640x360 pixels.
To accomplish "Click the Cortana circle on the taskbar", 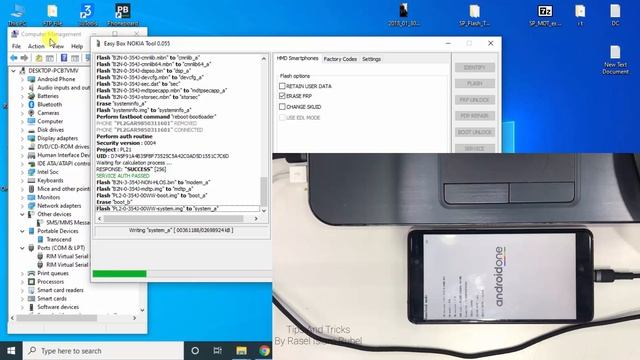I will click(195, 351).
